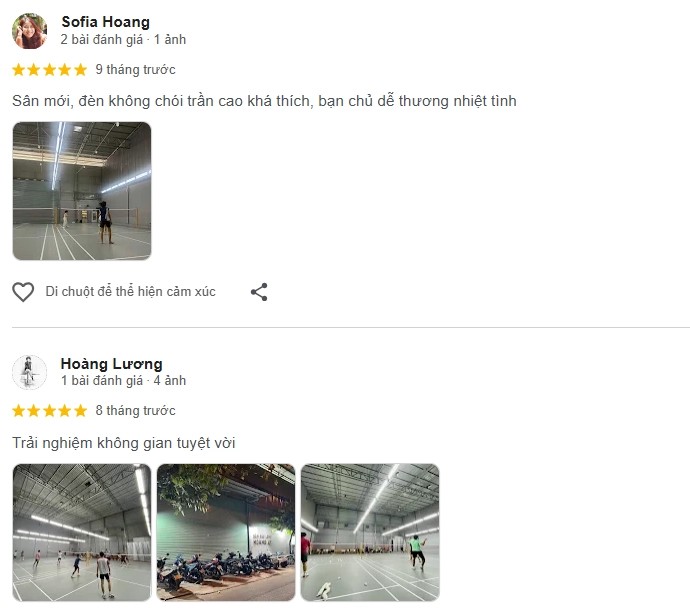Image resolution: width=690 pixels, height=613 pixels.
Task: Click Hoàng Lương's five-star rating
Action: (x=49, y=411)
